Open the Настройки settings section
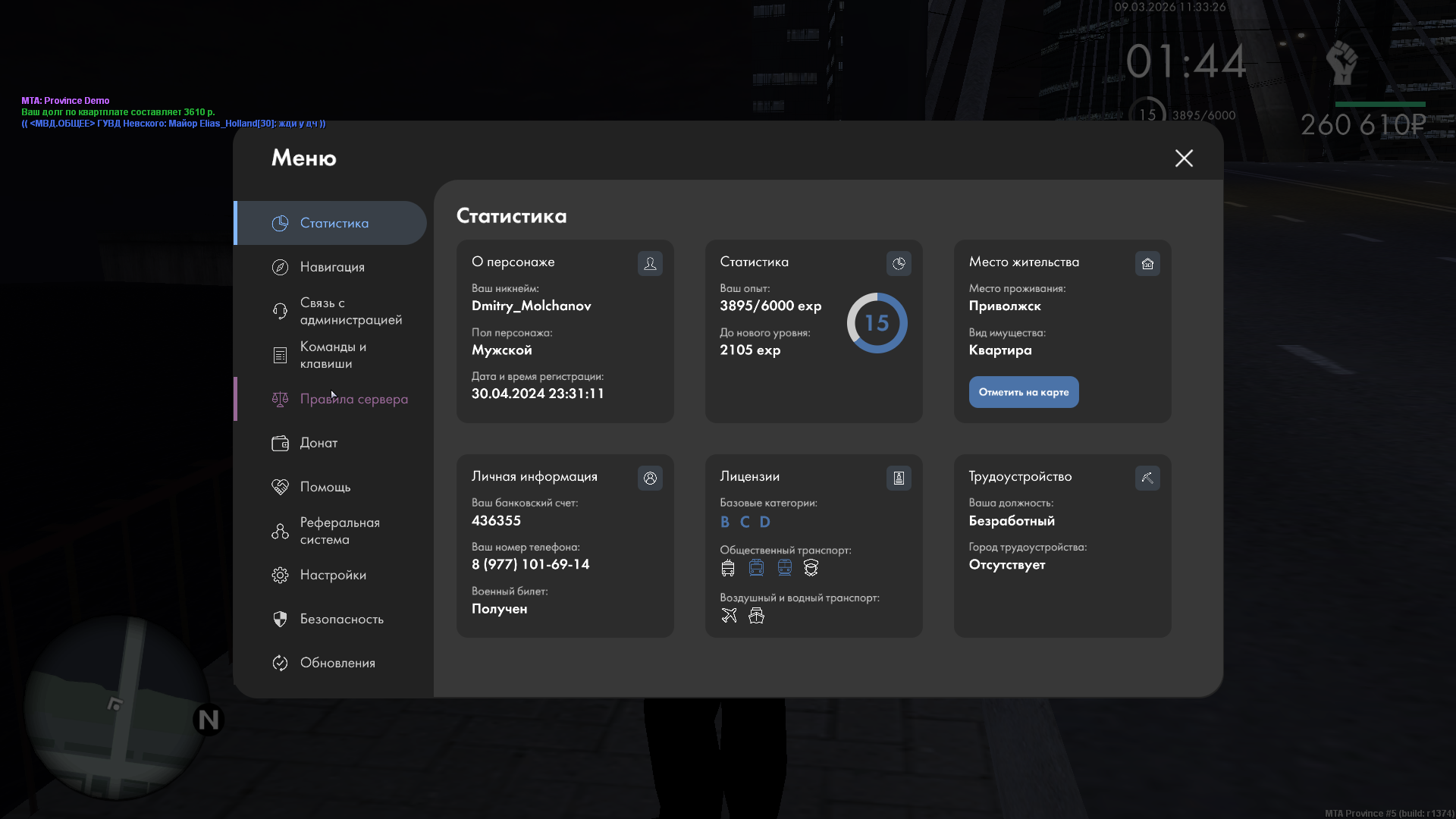Screen dimensions: 1456x819 (333, 575)
